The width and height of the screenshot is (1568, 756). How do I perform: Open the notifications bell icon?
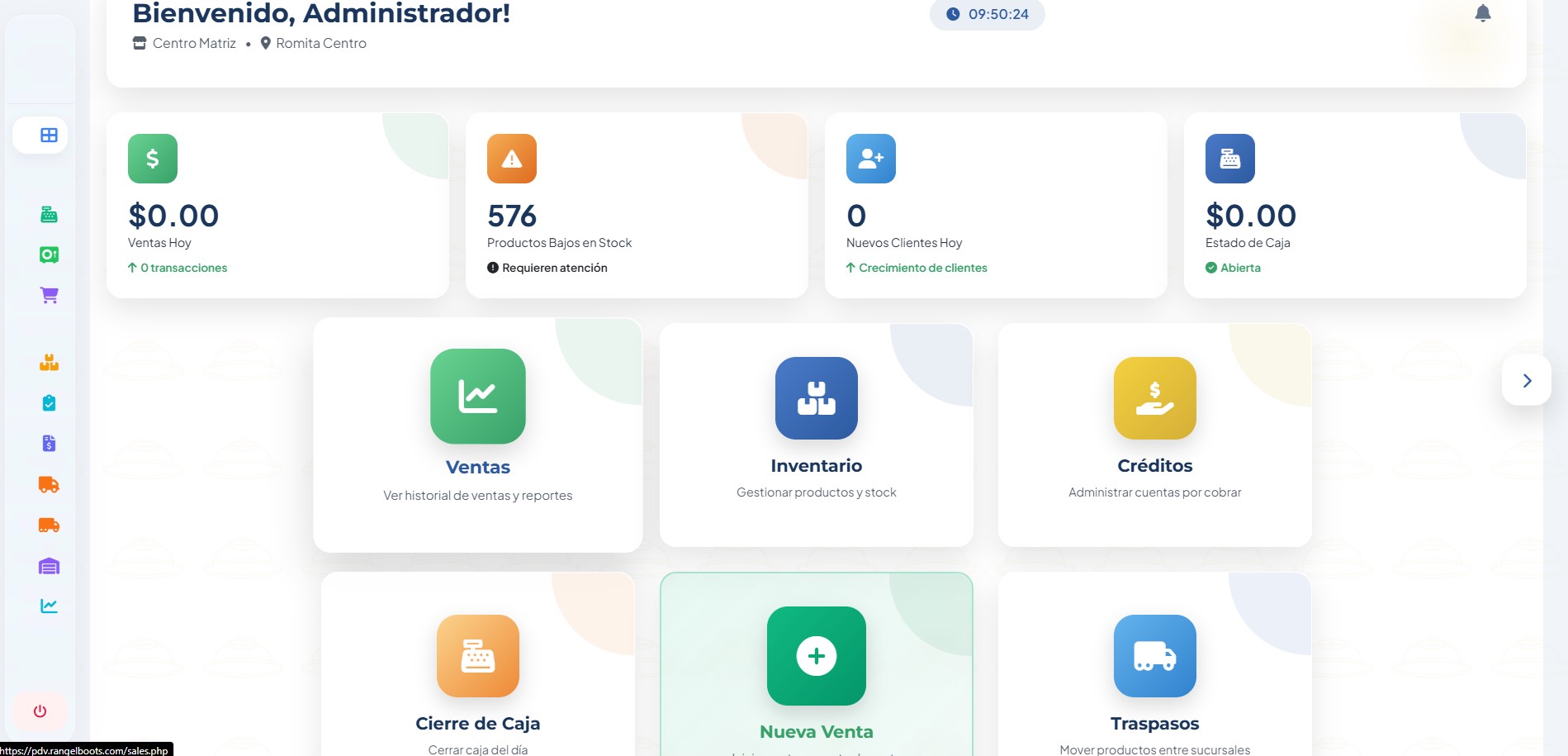point(1483,13)
